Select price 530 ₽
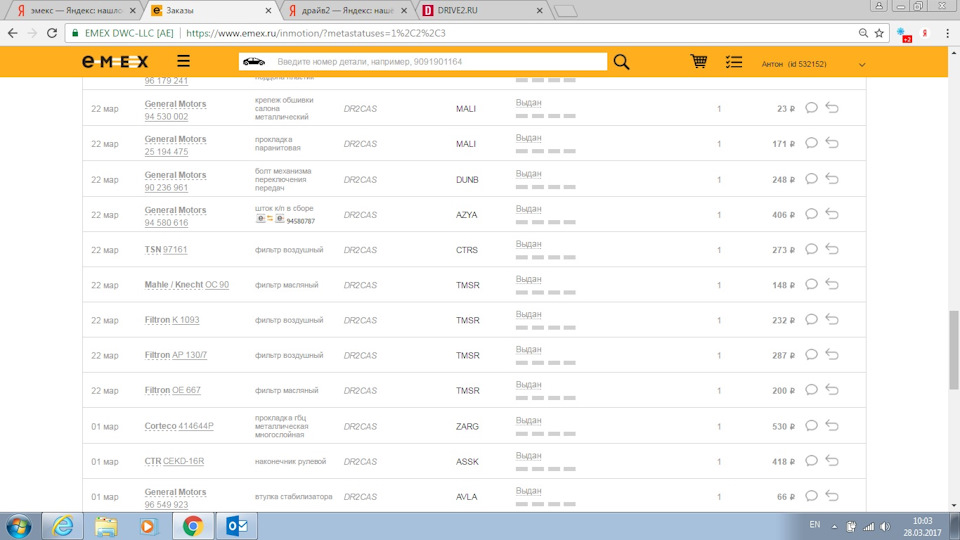The width and height of the screenshot is (960, 540). [x=783, y=426]
